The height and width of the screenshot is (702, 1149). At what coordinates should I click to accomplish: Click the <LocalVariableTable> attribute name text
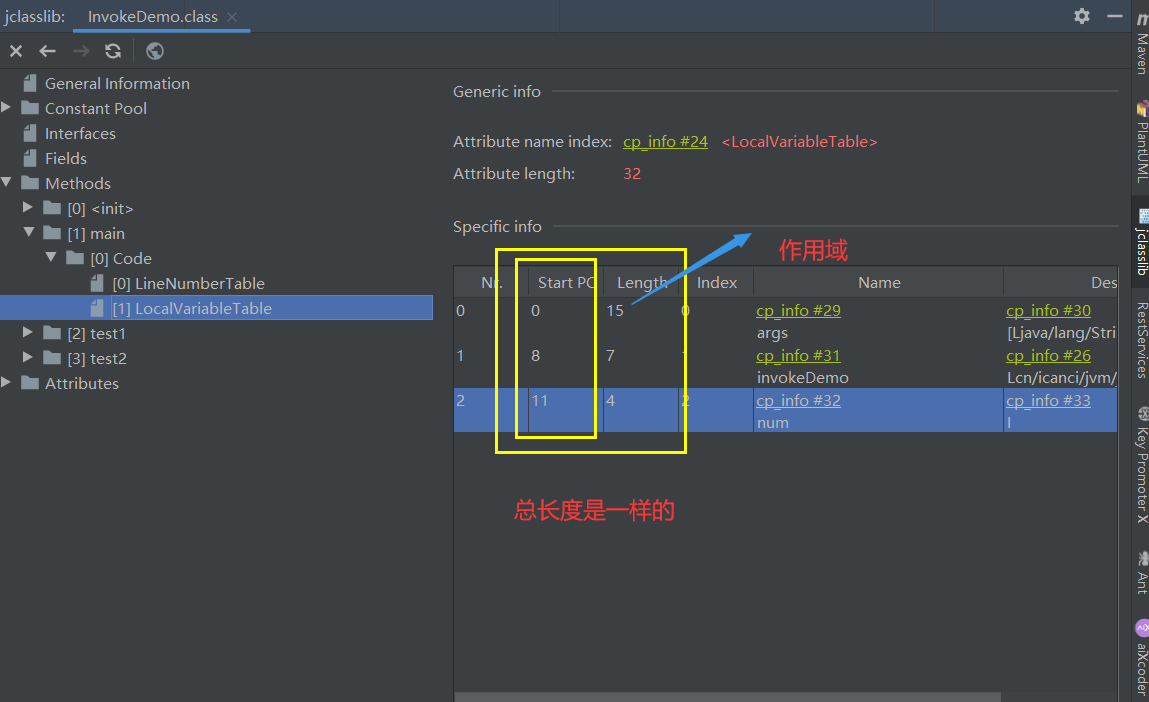(x=799, y=141)
